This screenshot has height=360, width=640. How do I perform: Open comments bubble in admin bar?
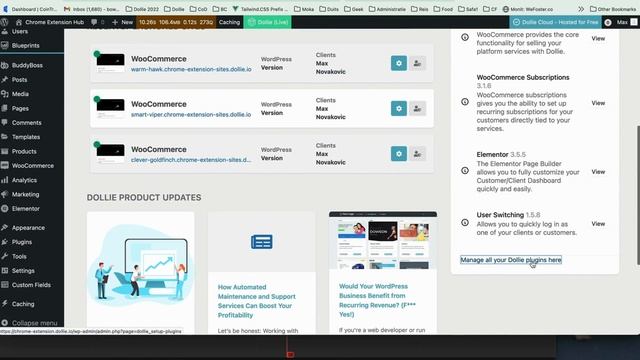[94, 22]
